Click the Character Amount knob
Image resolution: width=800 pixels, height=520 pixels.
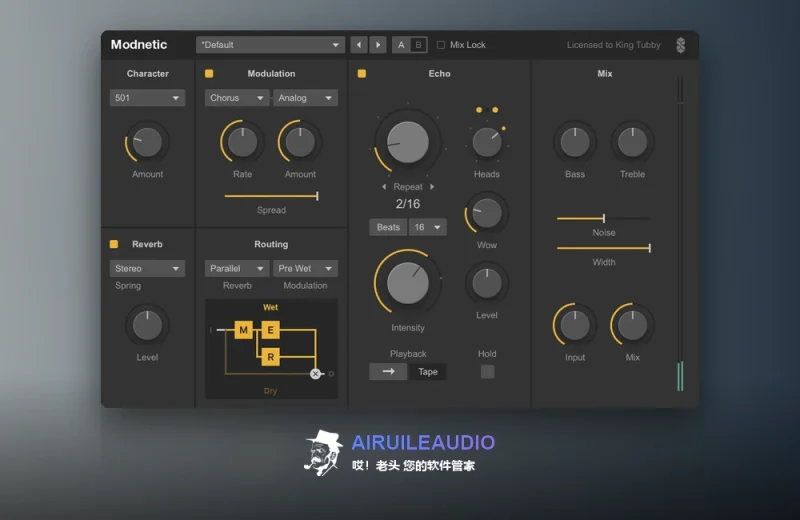[147, 142]
